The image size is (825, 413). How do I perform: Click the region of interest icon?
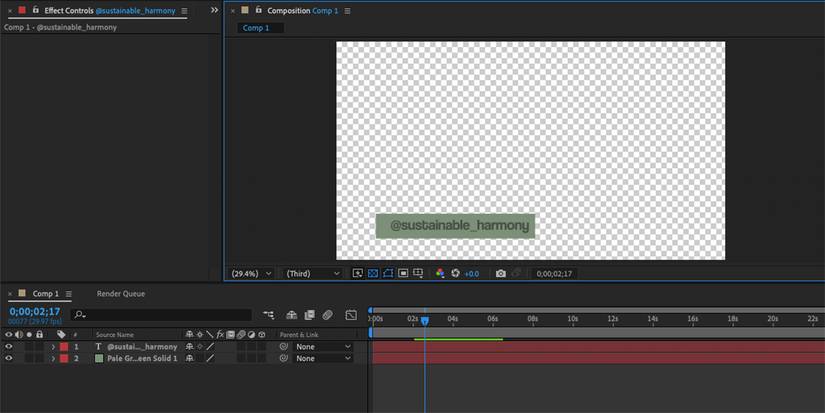tap(403, 274)
